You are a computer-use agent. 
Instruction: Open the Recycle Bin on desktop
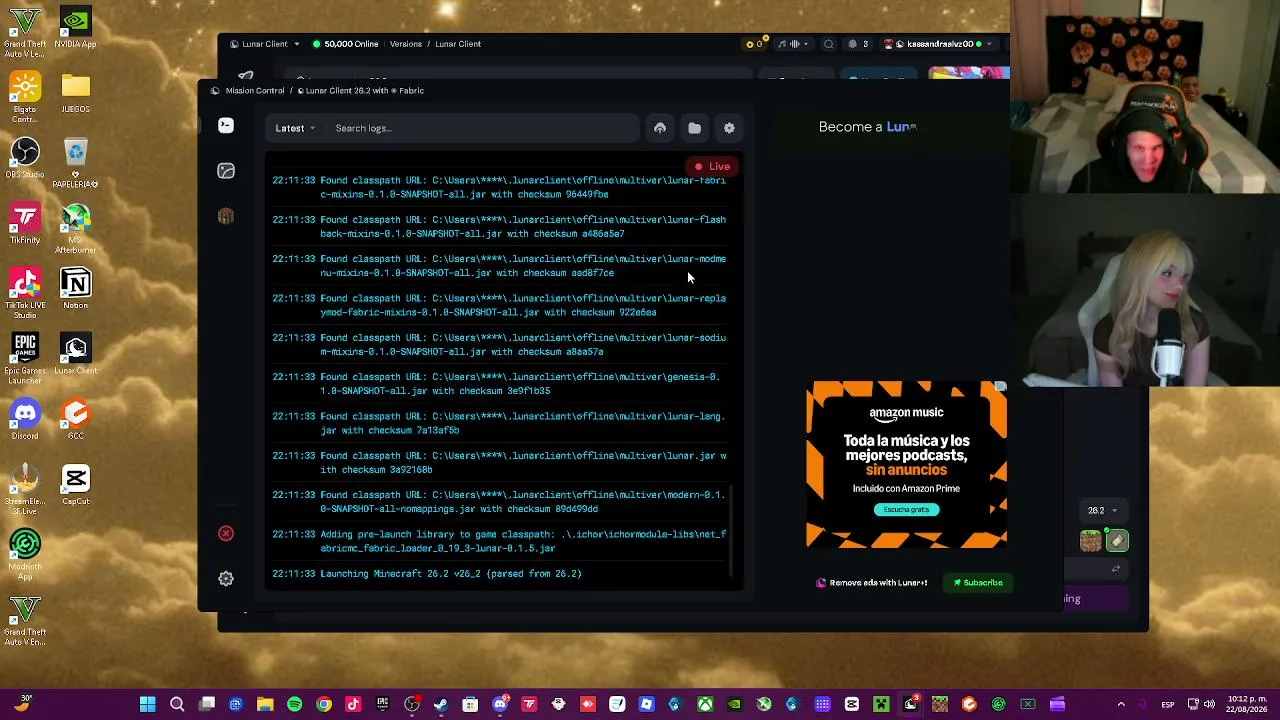[76, 163]
